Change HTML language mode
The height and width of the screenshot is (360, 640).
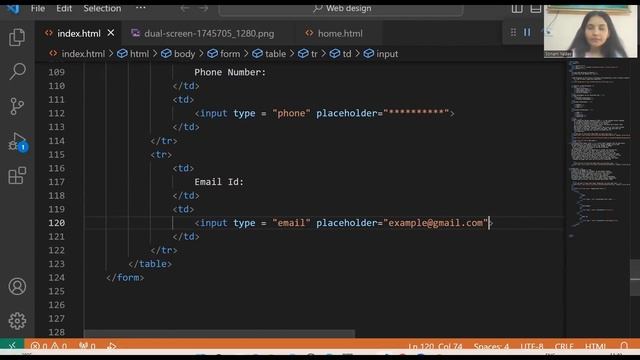[x=596, y=347]
